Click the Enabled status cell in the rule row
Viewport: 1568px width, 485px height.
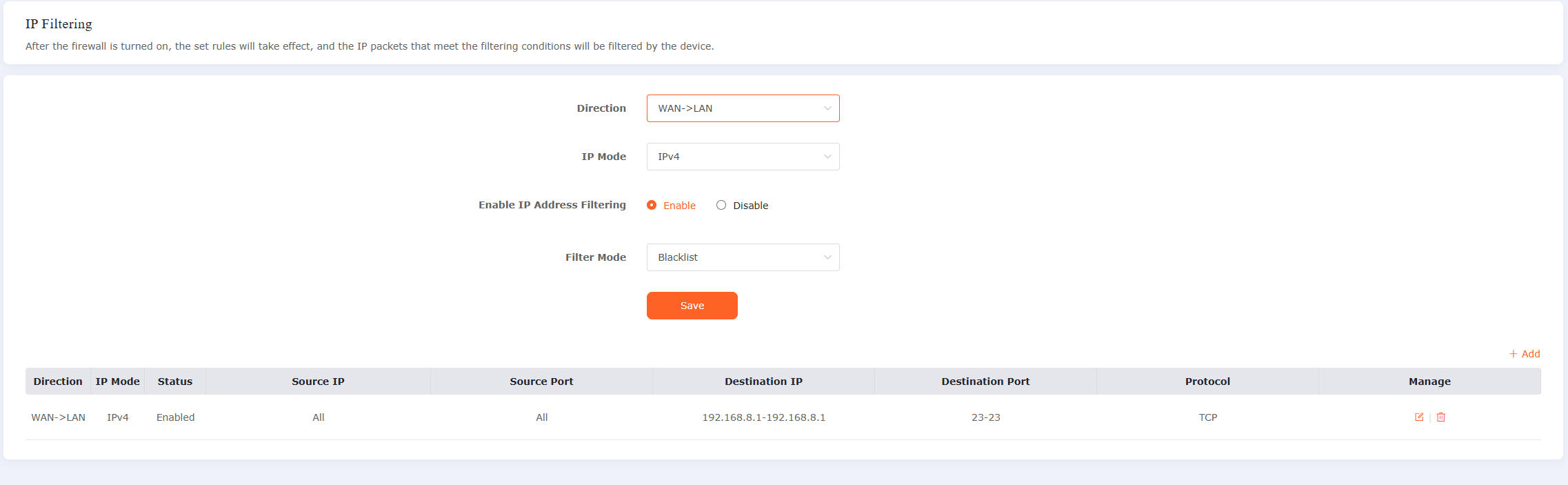coord(175,417)
